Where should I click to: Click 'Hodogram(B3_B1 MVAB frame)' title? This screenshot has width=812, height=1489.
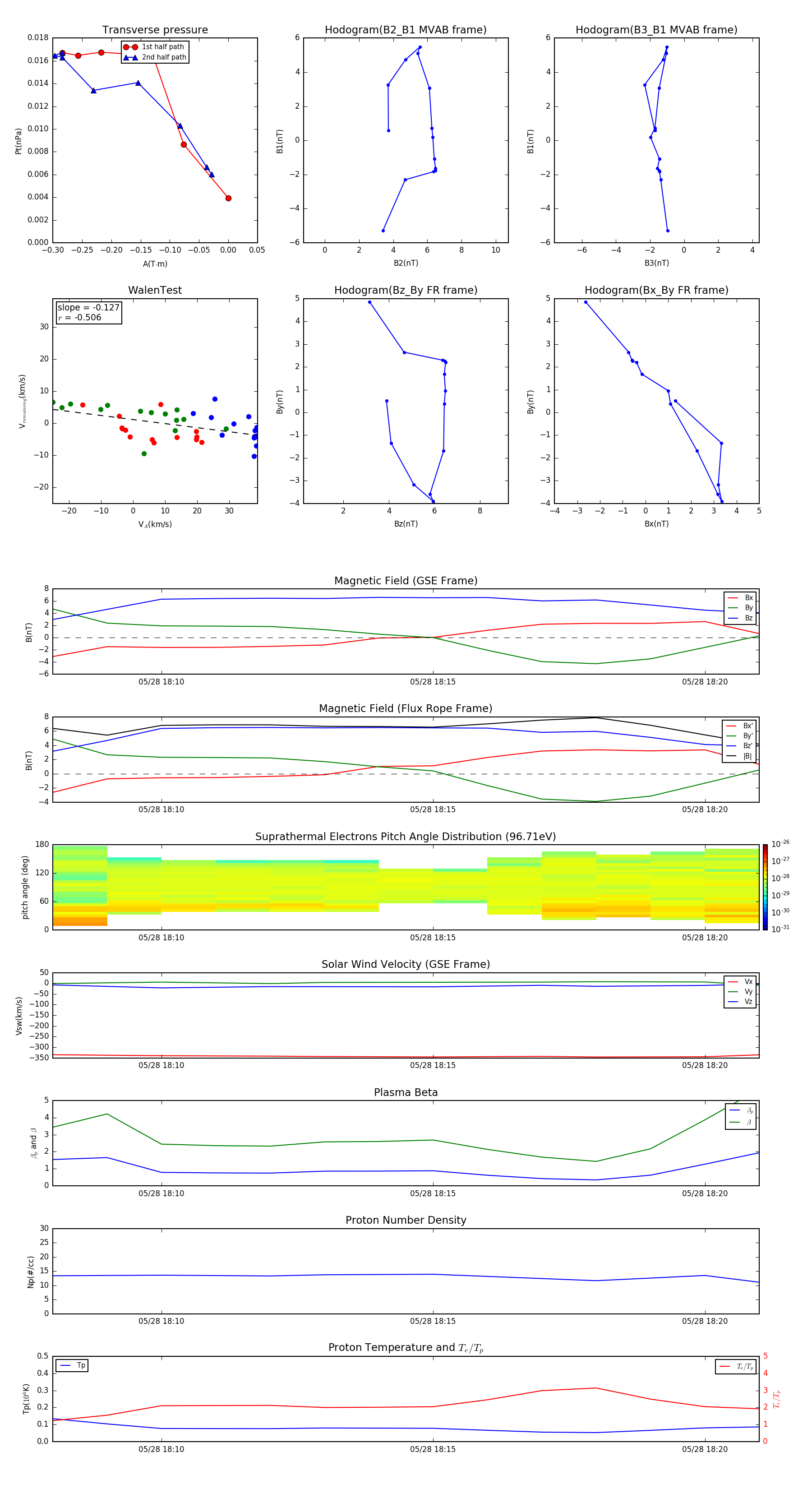pos(656,30)
